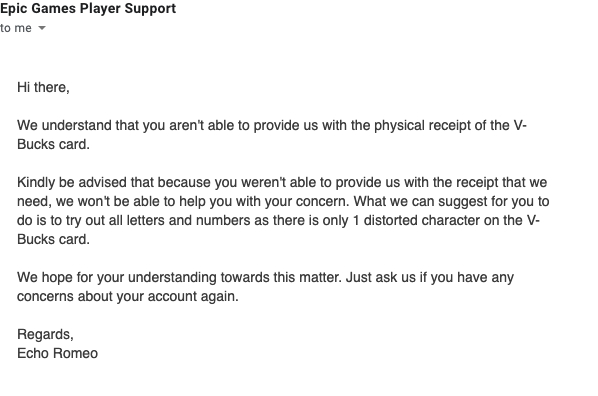
Task: Expand recipient details arrow beside "to me"
Action: [42, 28]
